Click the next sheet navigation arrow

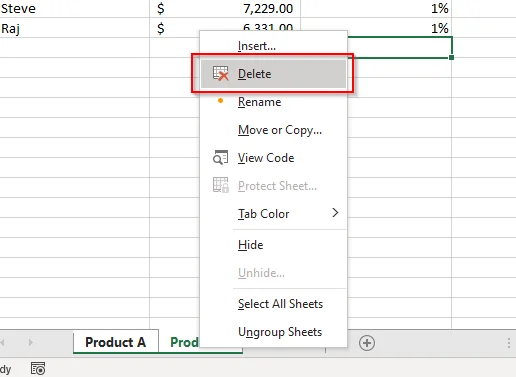click(x=31, y=342)
